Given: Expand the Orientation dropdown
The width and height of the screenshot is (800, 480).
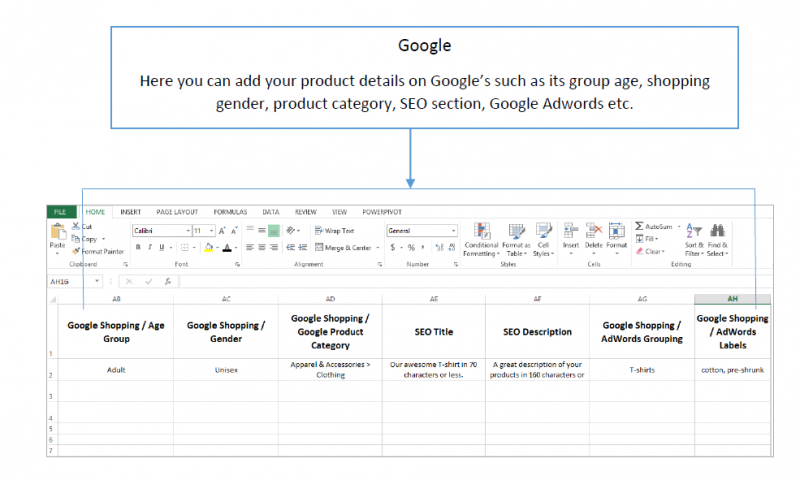Looking at the screenshot, I should [x=298, y=231].
